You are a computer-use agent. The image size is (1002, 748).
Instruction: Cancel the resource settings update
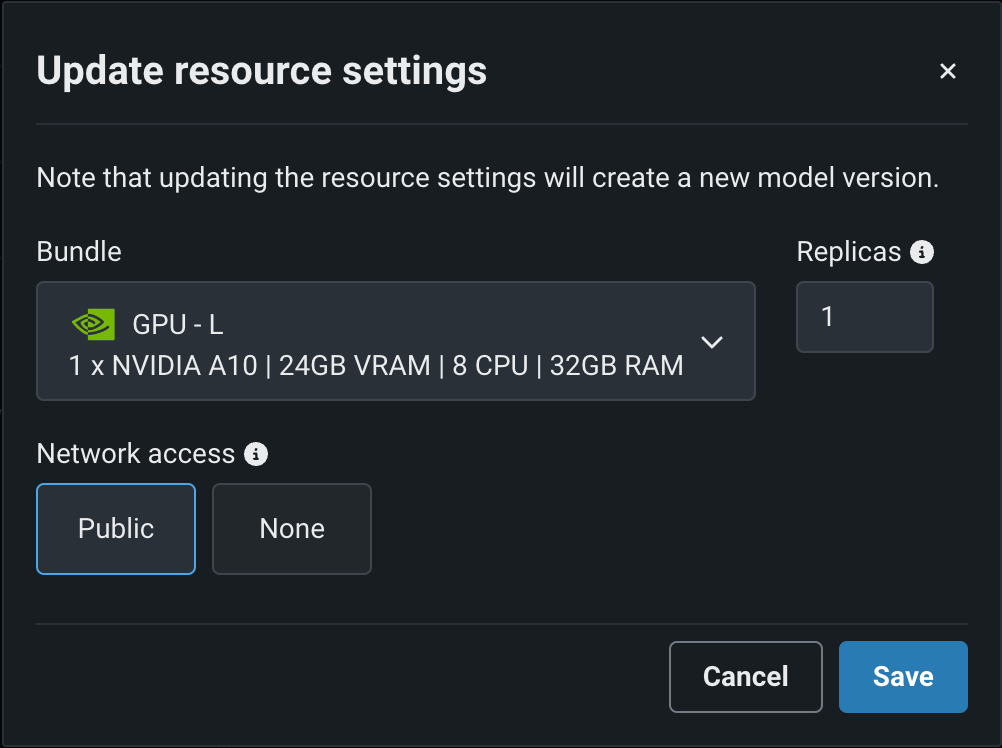(x=745, y=677)
